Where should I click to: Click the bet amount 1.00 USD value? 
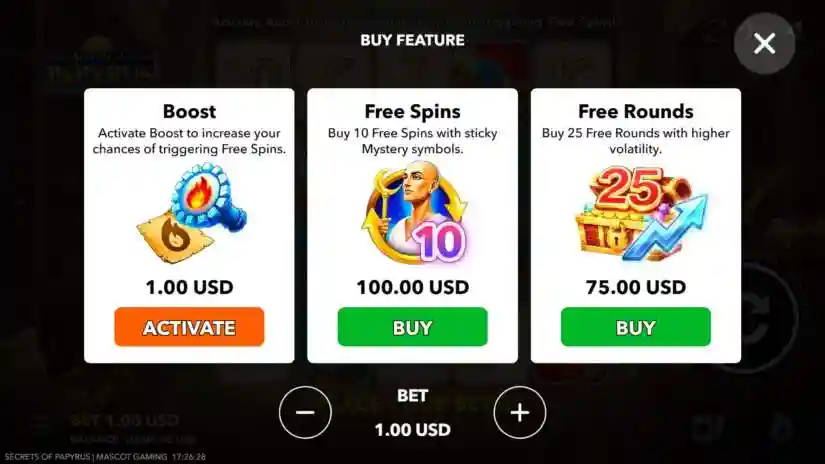pos(412,430)
